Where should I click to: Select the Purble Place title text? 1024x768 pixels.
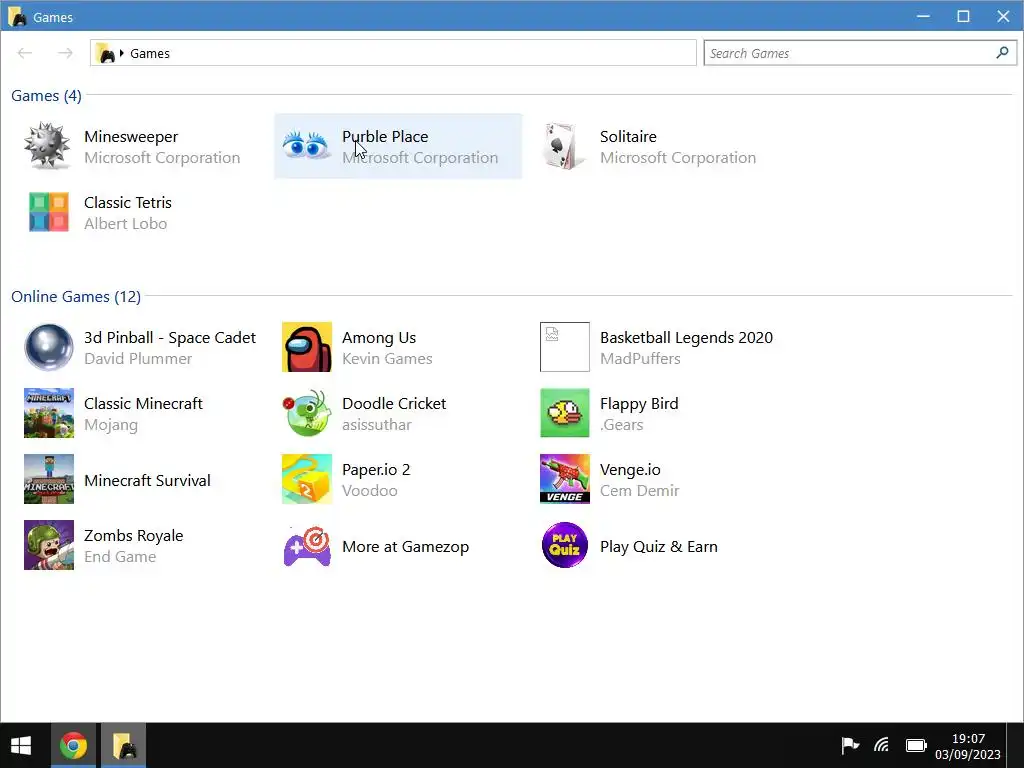tap(385, 136)
